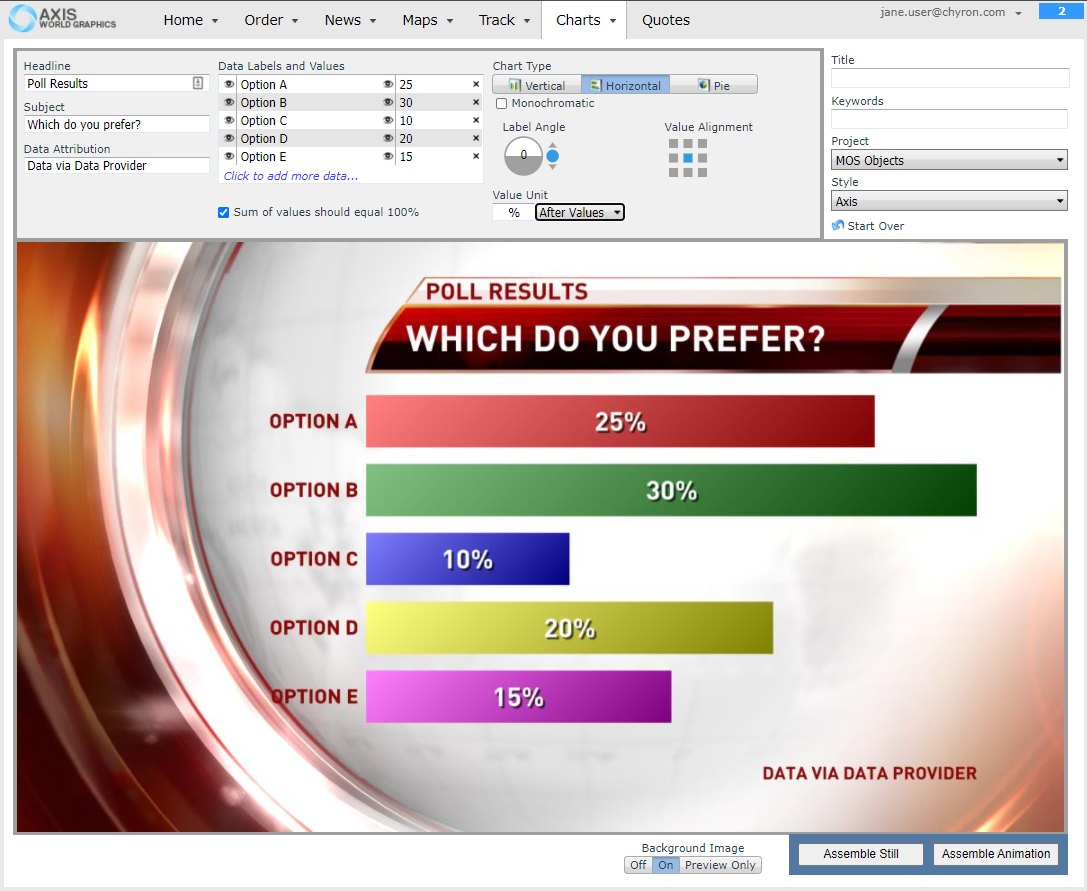This screenshot has width=1087, height=891.
Task: Enable the Monochromatic checkbox
Action: coord(501,103)
